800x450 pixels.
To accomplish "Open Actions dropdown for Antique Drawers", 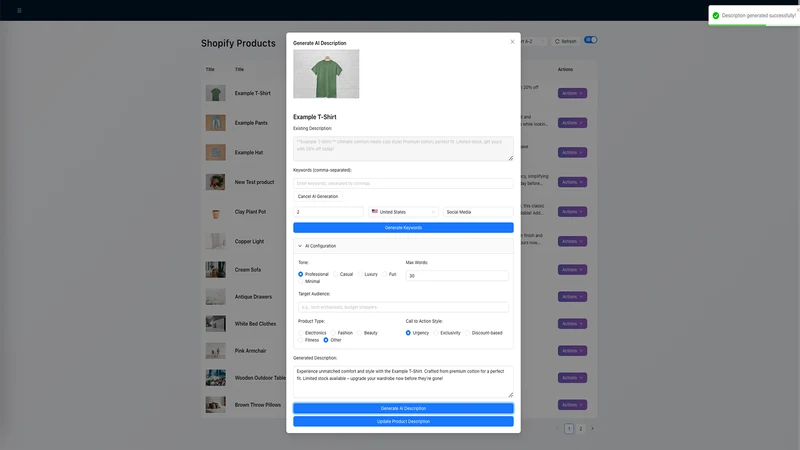I will tap(572, 296).
